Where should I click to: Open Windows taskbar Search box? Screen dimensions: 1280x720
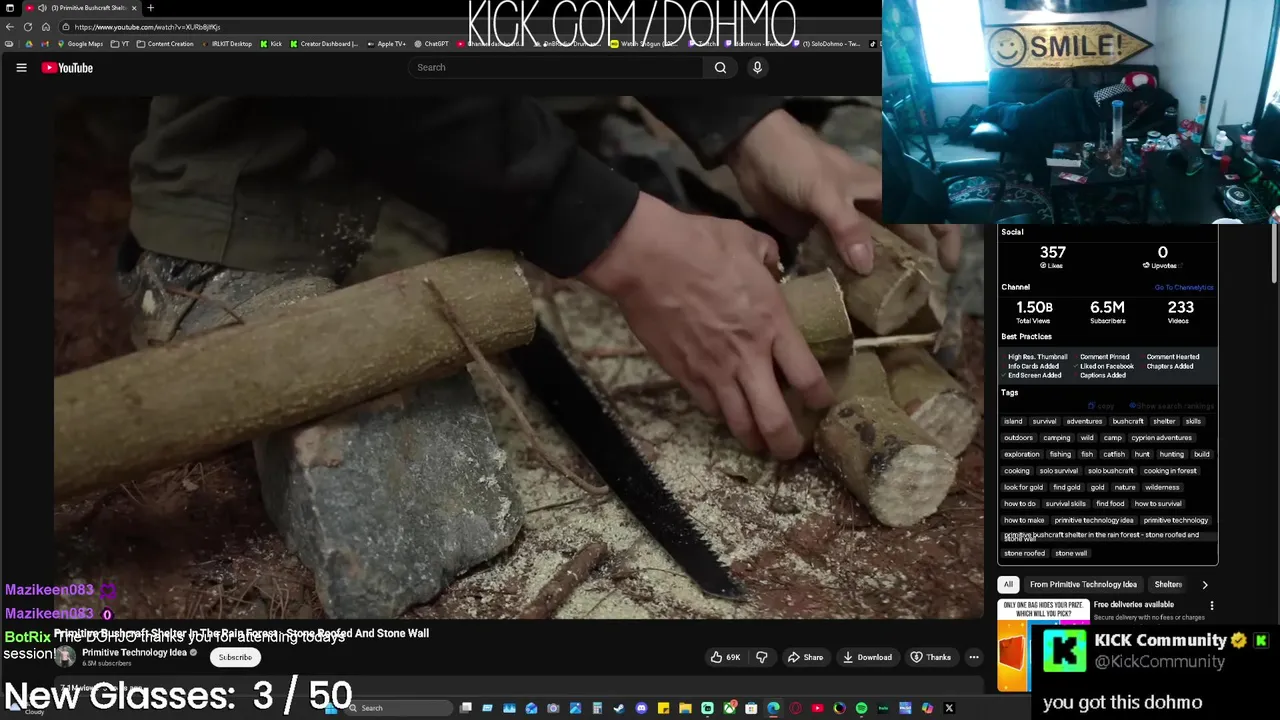[400, 708]
